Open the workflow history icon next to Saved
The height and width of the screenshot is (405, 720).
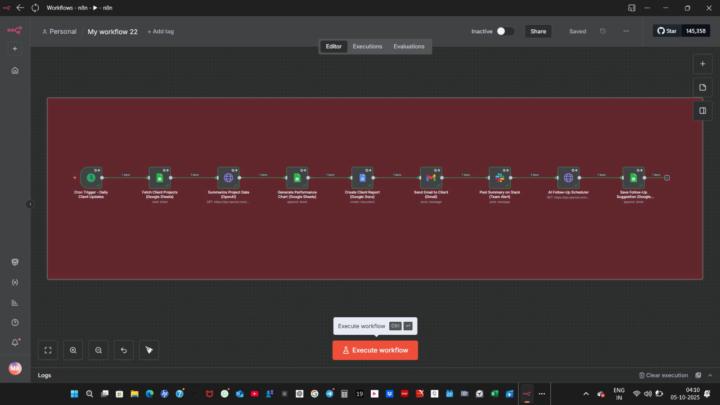[x=603, y=31]
